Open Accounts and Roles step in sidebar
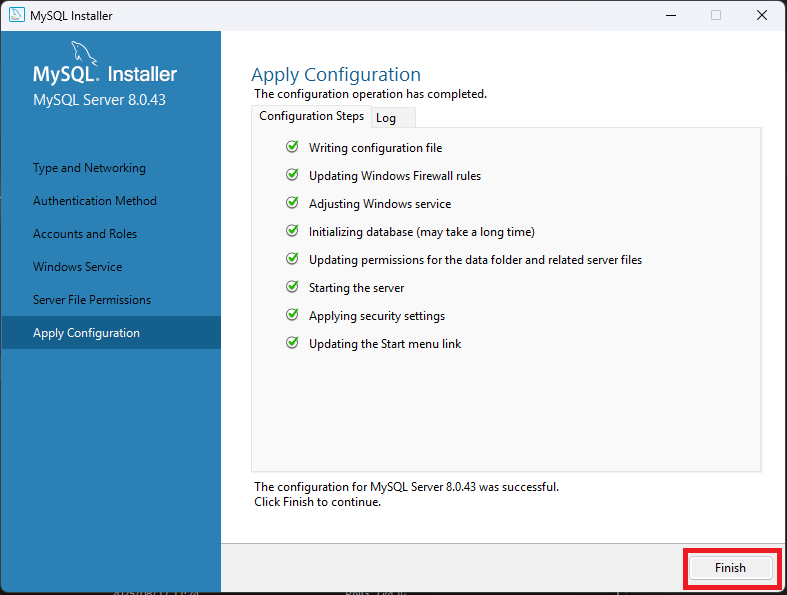Screen dimensions: 787x595 85,234
